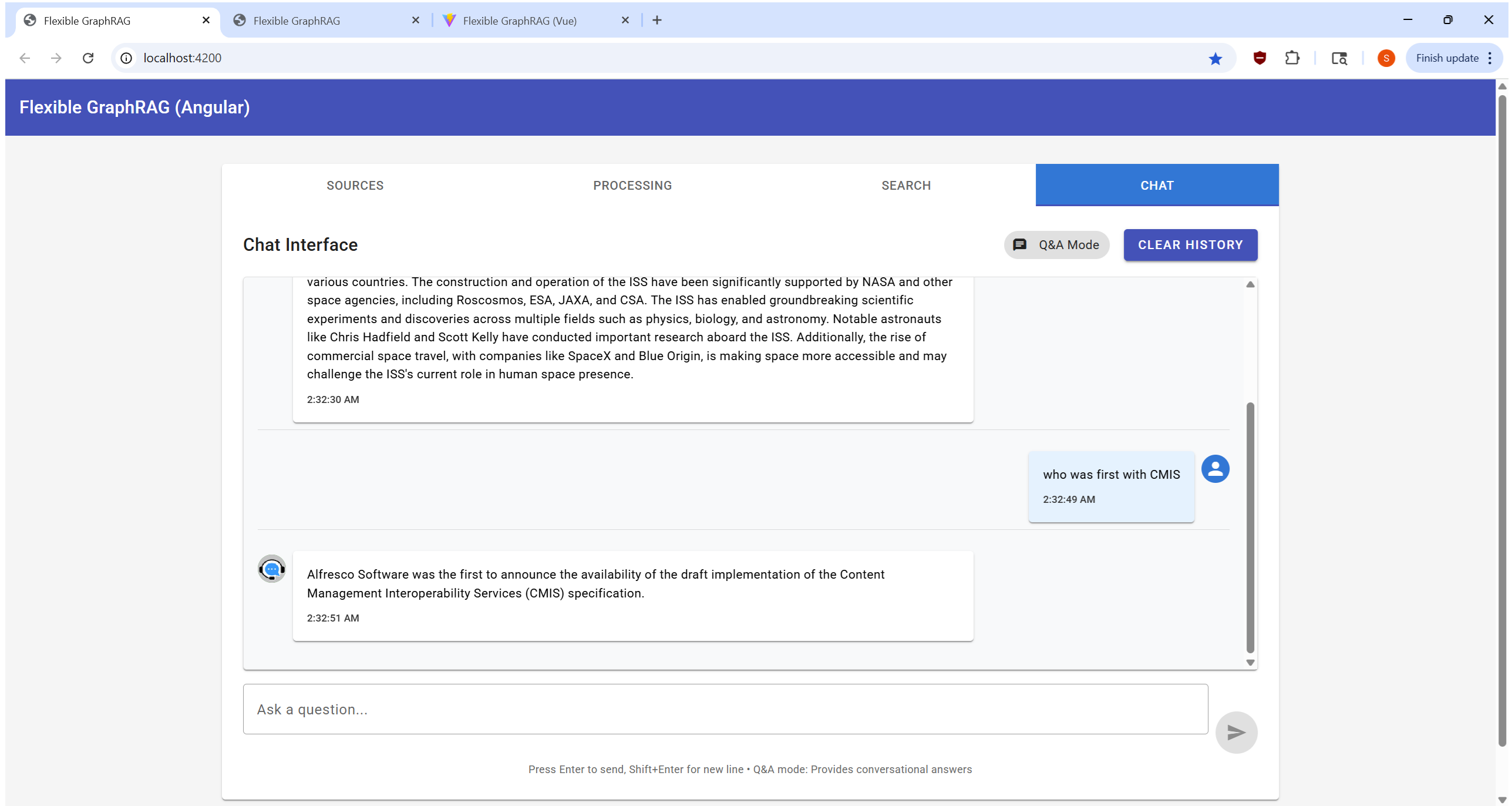Open the tab search icon
The width and height of the screenshot is (1512, 806).
click(x=1339, y=58)
